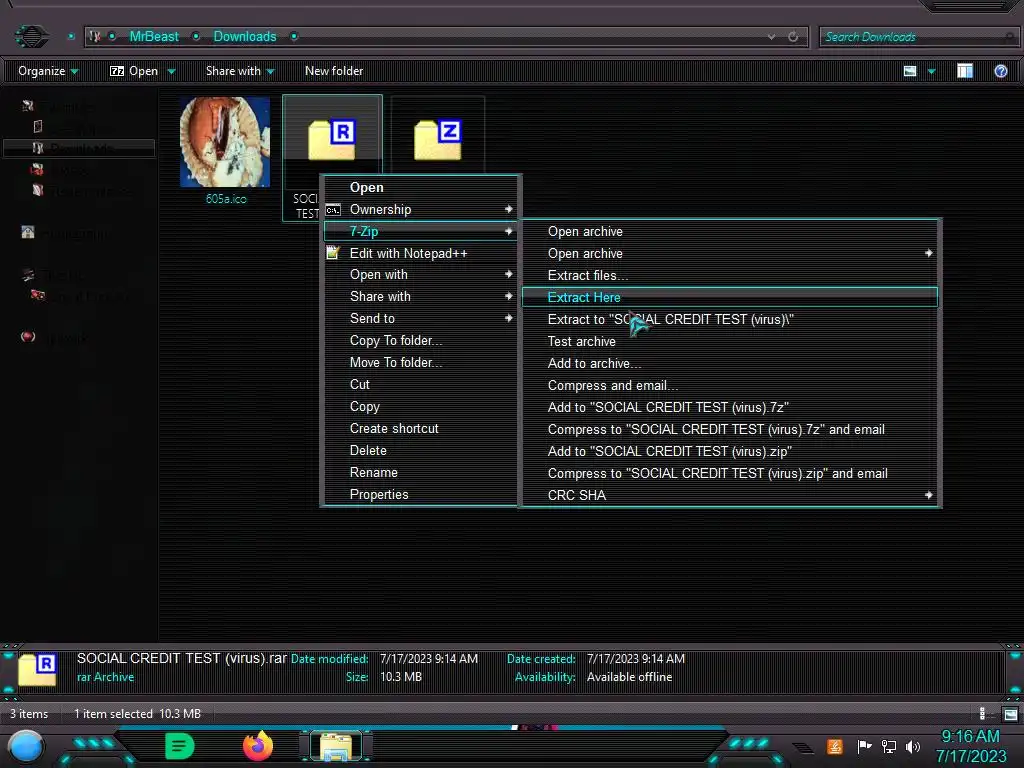This screenshot has width=1024, height=768.
Task: Click the red Network sidebar icon
Action: tap(28, 337)
